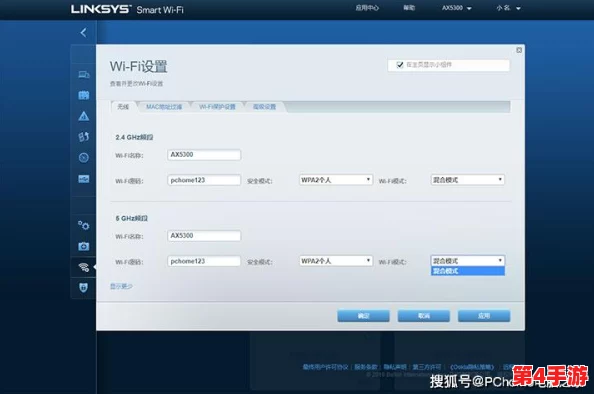The width and height of the screenshot is (594, 394).
Task: Click the 2.4 GHz band heading
Action: (134, 137)
